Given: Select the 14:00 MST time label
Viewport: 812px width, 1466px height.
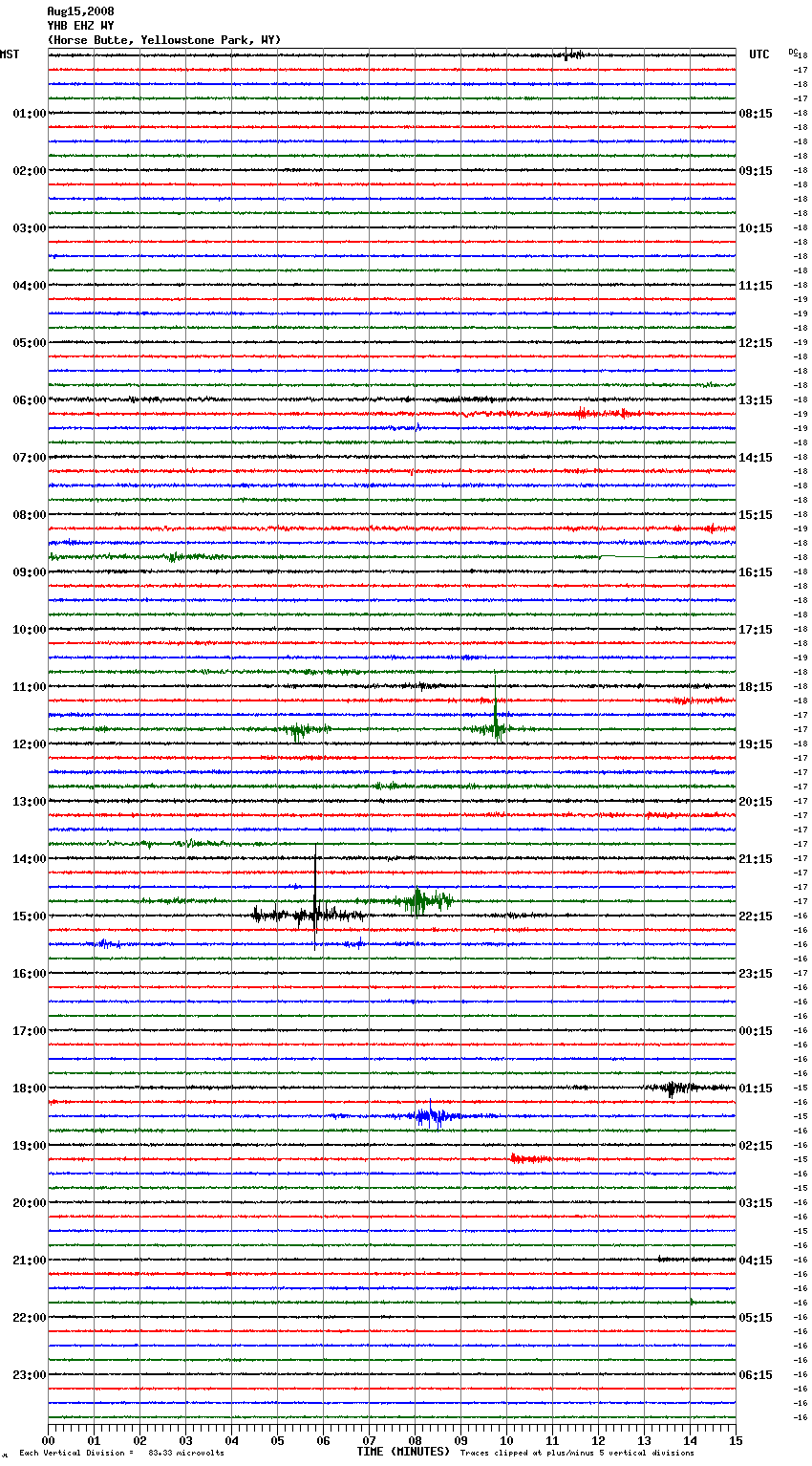Looking at the screenshot, I should pyautogui.click(x=30, y=859).
